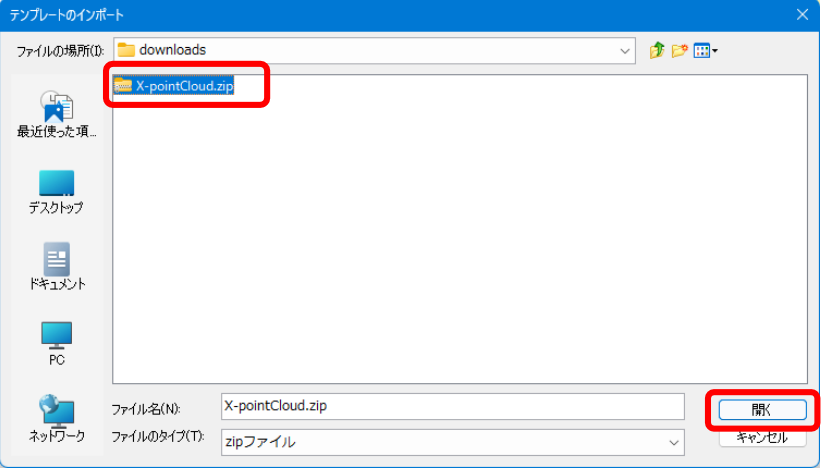Go up one folder level icon

(x=657, y=50)
